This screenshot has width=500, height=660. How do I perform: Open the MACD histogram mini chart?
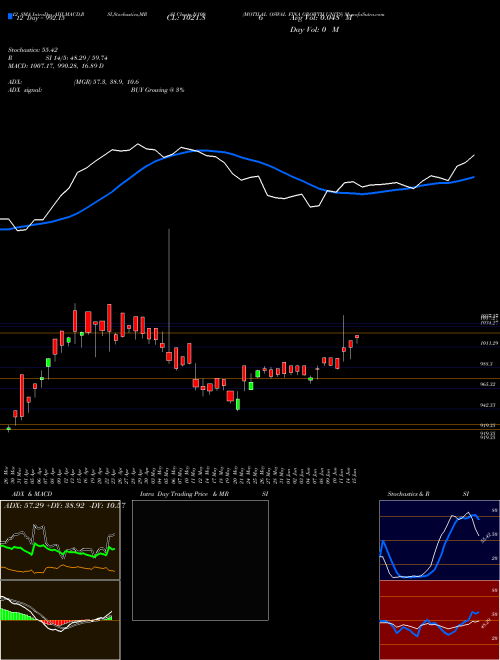pyautogui.click(x=60, y=620)
